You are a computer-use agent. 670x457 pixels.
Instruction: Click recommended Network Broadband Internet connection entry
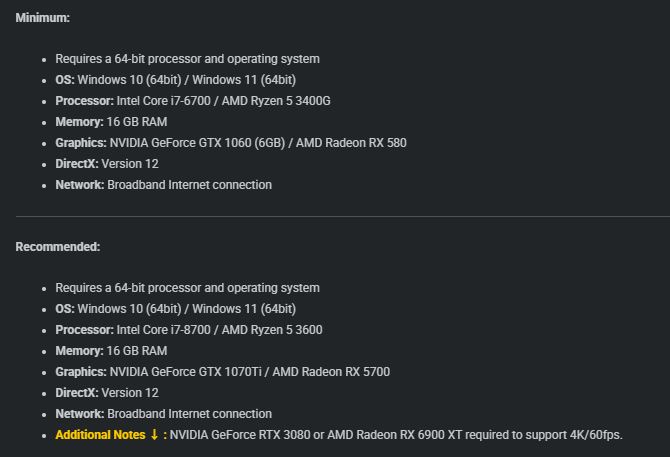pos(164,413)
